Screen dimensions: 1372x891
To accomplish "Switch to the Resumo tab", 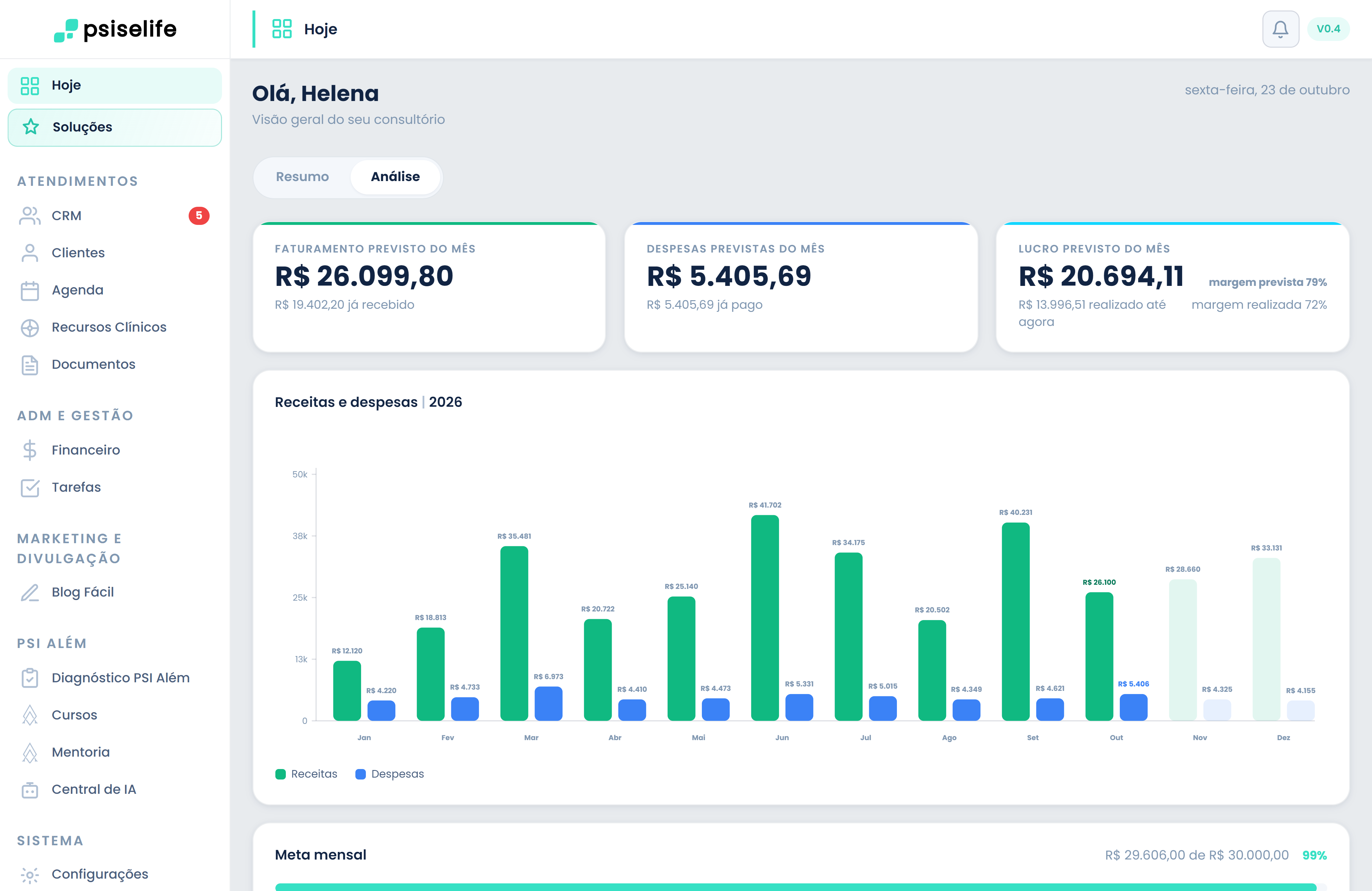I will tap(302, 177).
